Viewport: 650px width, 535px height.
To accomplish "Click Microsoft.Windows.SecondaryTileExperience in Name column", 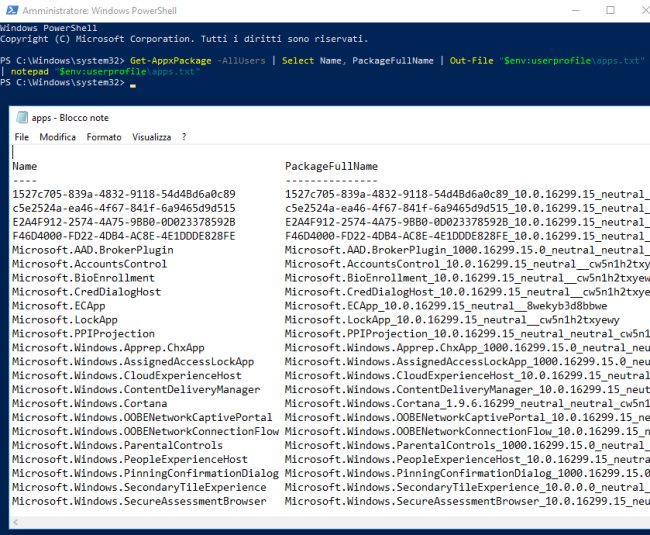I will click(139, 487).
